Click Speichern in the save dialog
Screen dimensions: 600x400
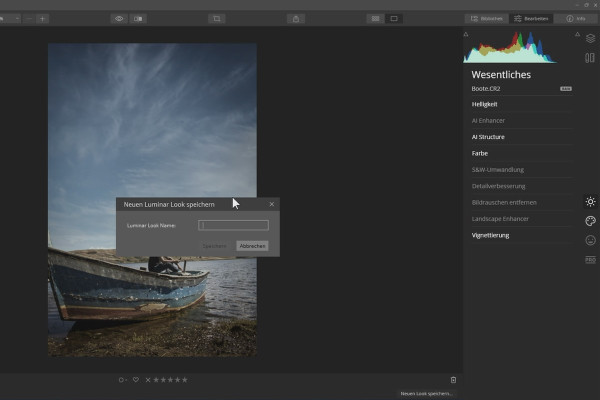point(214,246)
